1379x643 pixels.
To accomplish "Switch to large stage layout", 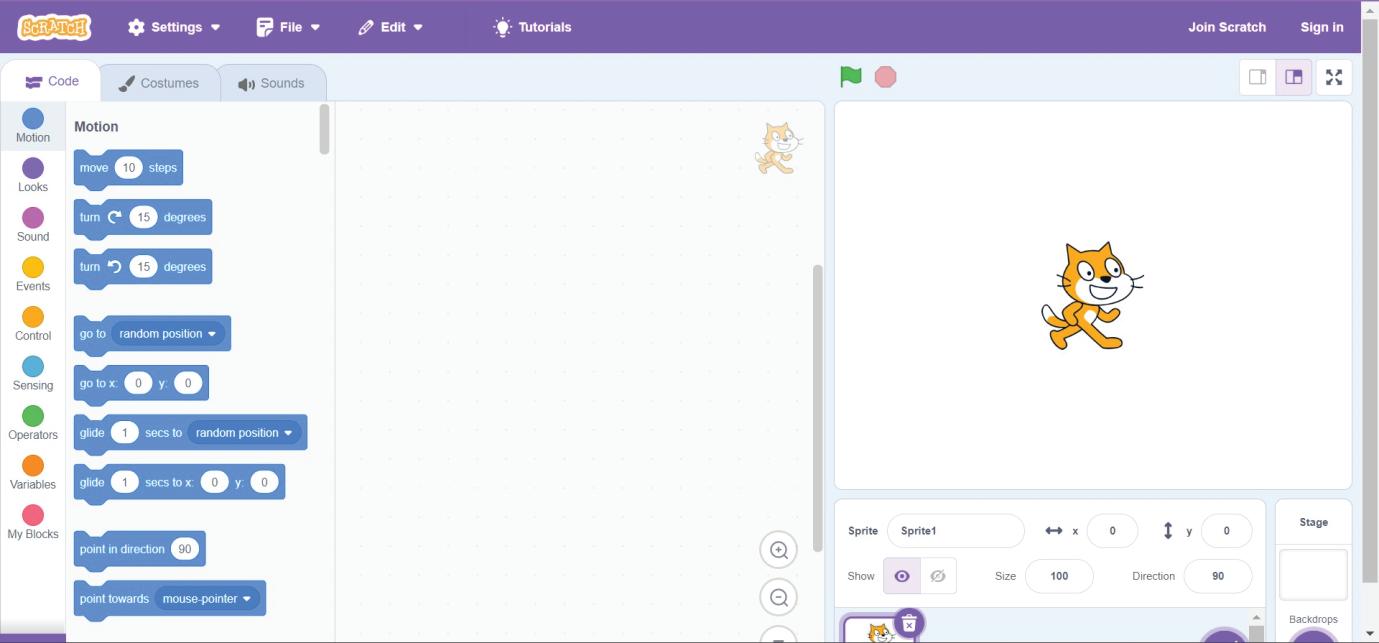I will (1294, 77).
